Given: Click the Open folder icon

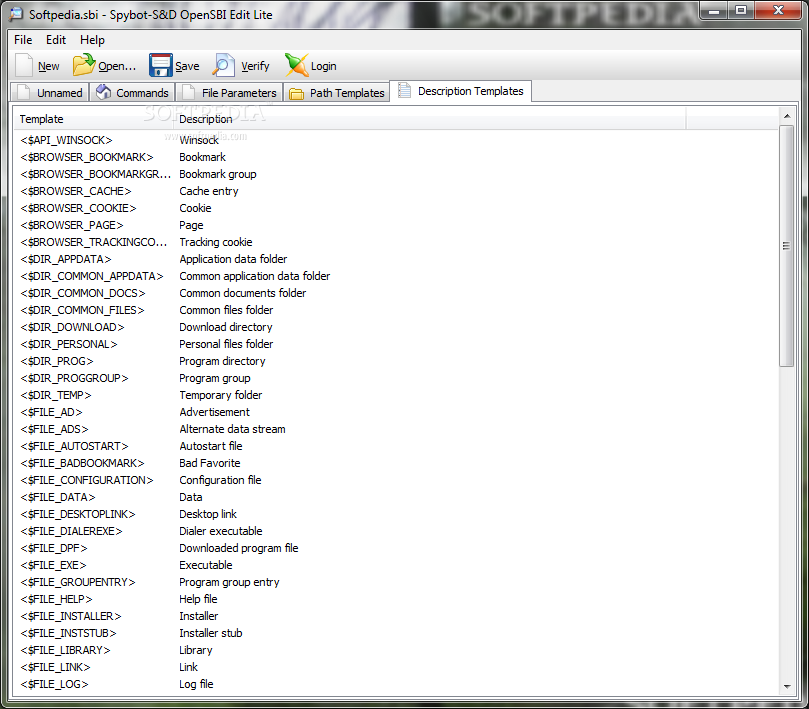Looking at the screenshot, I should (84, 65).
